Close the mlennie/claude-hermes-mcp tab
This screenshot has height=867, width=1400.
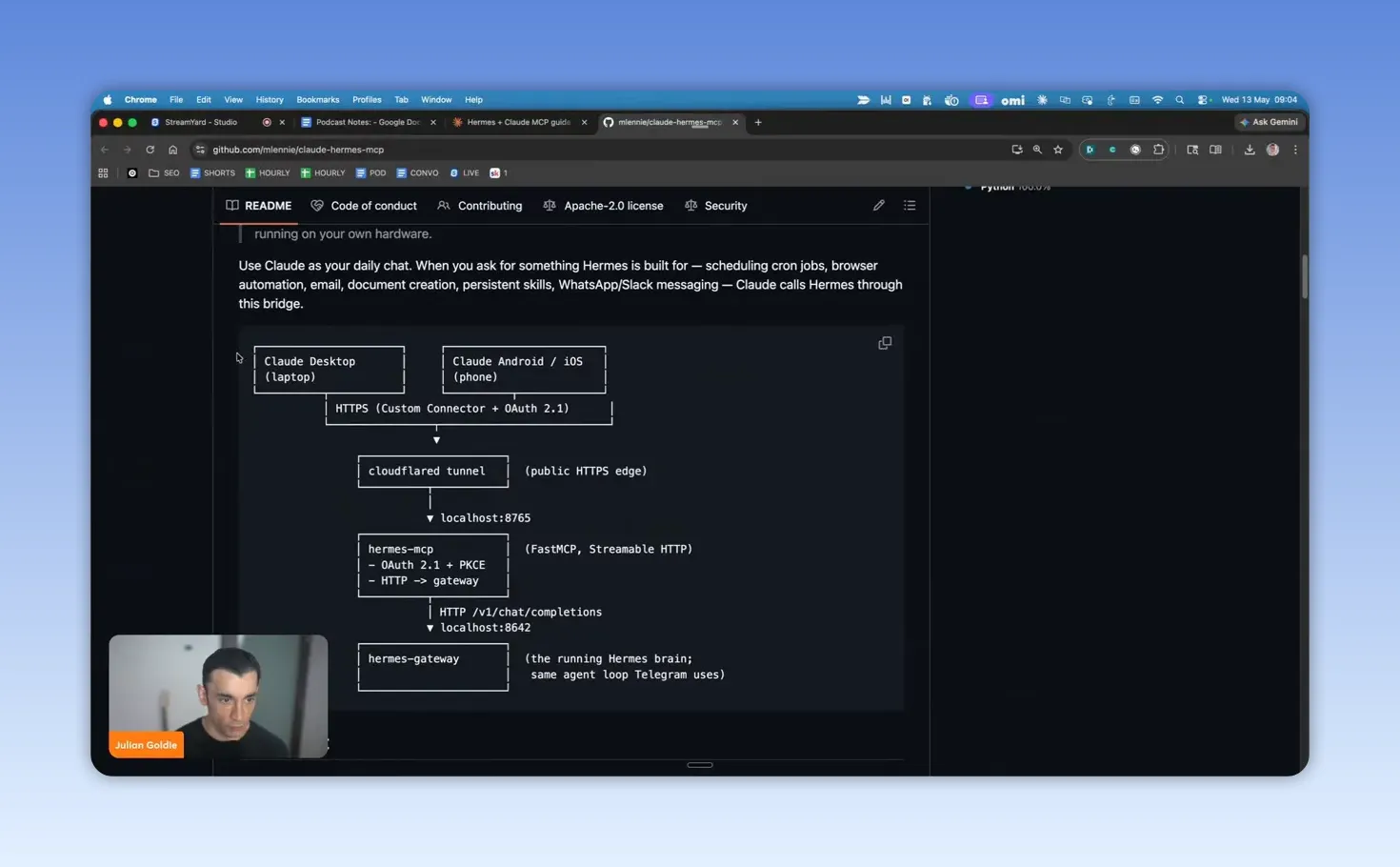coord(735,122)
